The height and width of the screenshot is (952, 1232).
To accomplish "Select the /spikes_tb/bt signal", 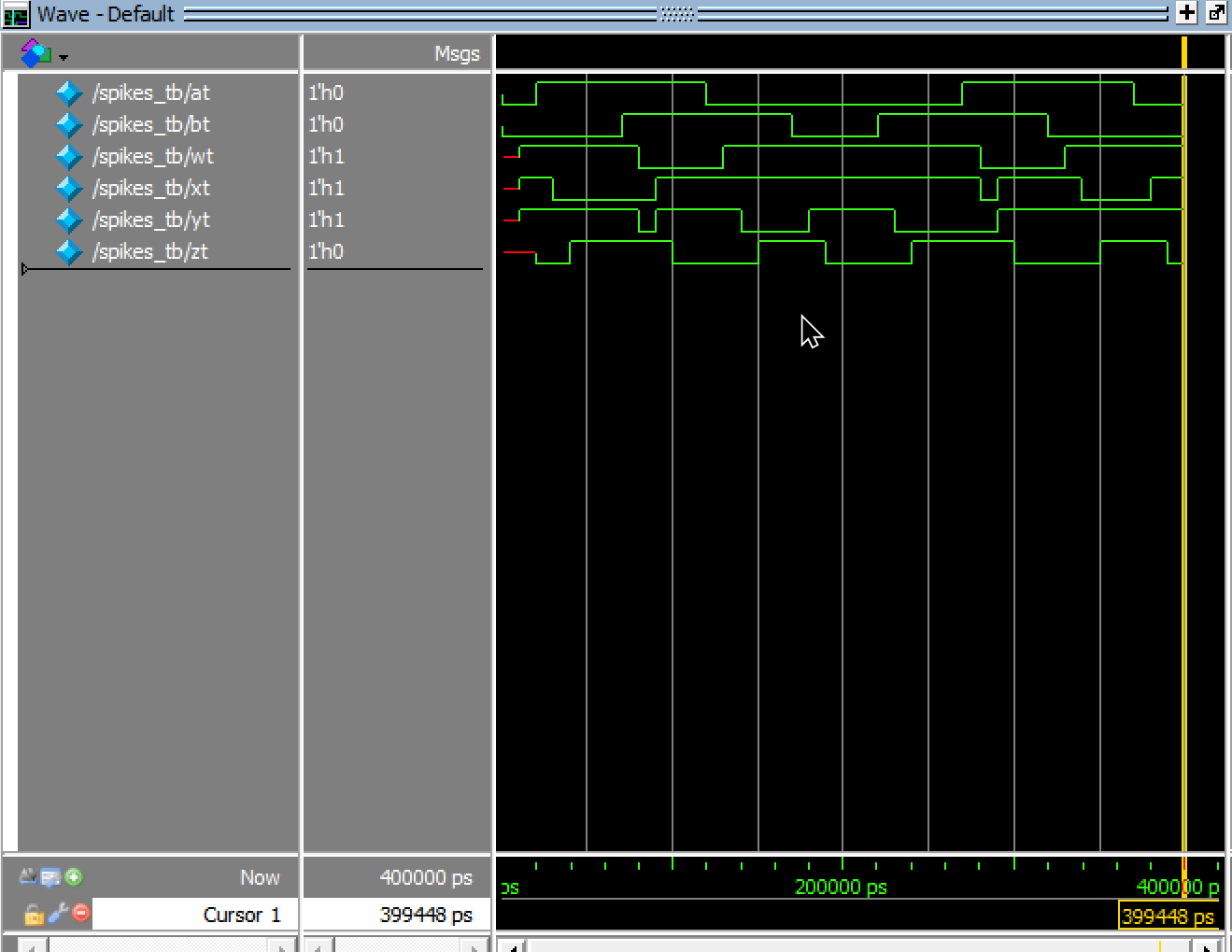I will (x=151, y=125).
